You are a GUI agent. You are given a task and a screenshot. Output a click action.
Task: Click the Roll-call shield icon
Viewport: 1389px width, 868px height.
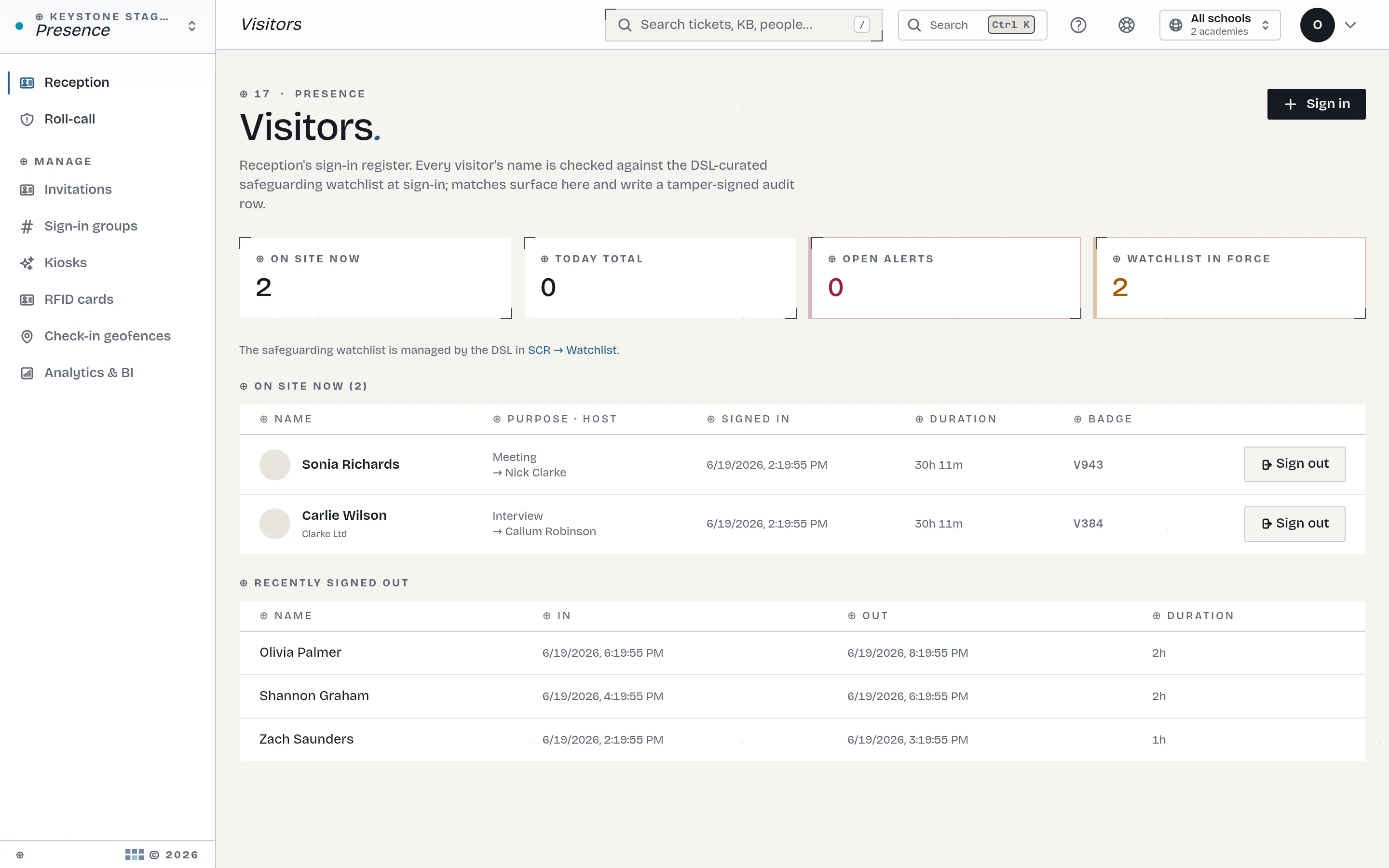(27, 120)
